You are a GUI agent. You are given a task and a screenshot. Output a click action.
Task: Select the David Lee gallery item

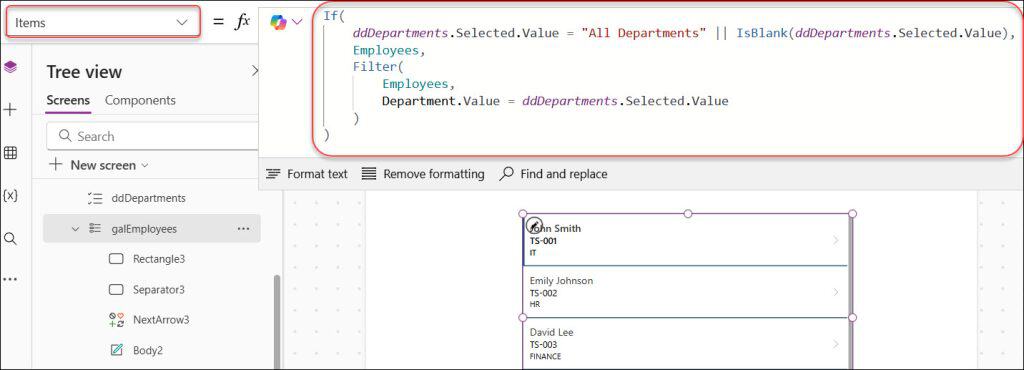click(x=686, y=344)
